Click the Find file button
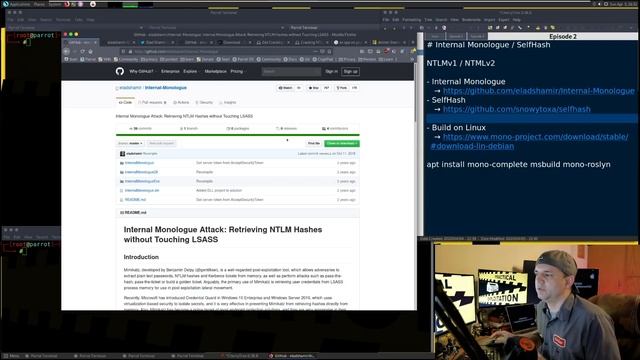The image size is (640, 360). click(313, 143)
